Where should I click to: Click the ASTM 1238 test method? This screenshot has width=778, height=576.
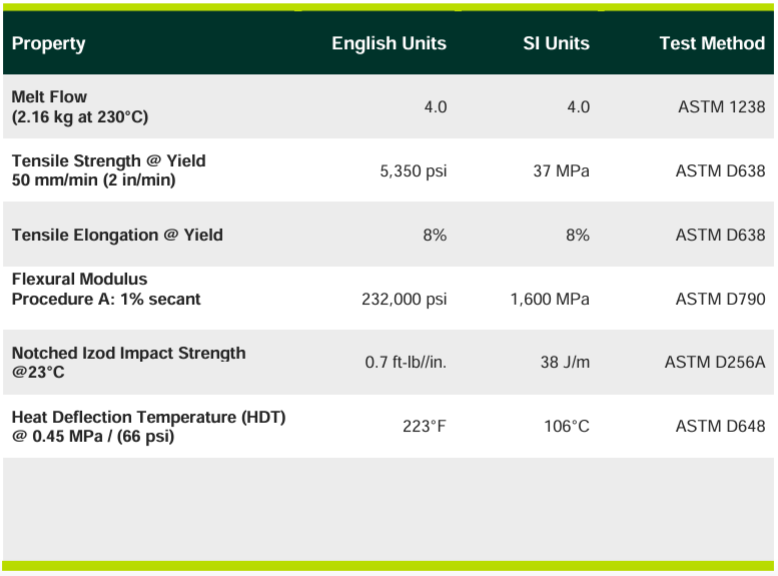tap(720, 107)
